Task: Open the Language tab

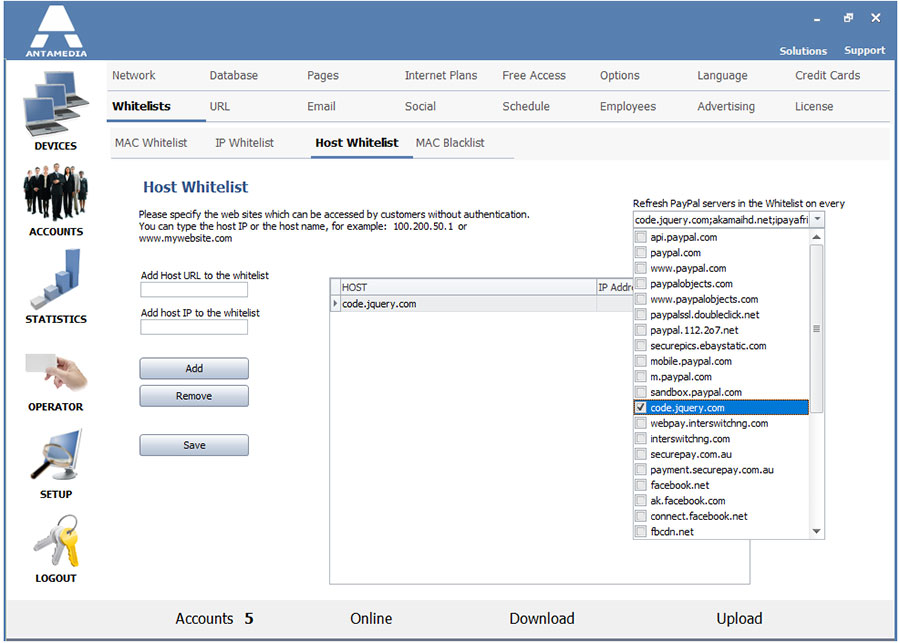Action: pos(722,75)
